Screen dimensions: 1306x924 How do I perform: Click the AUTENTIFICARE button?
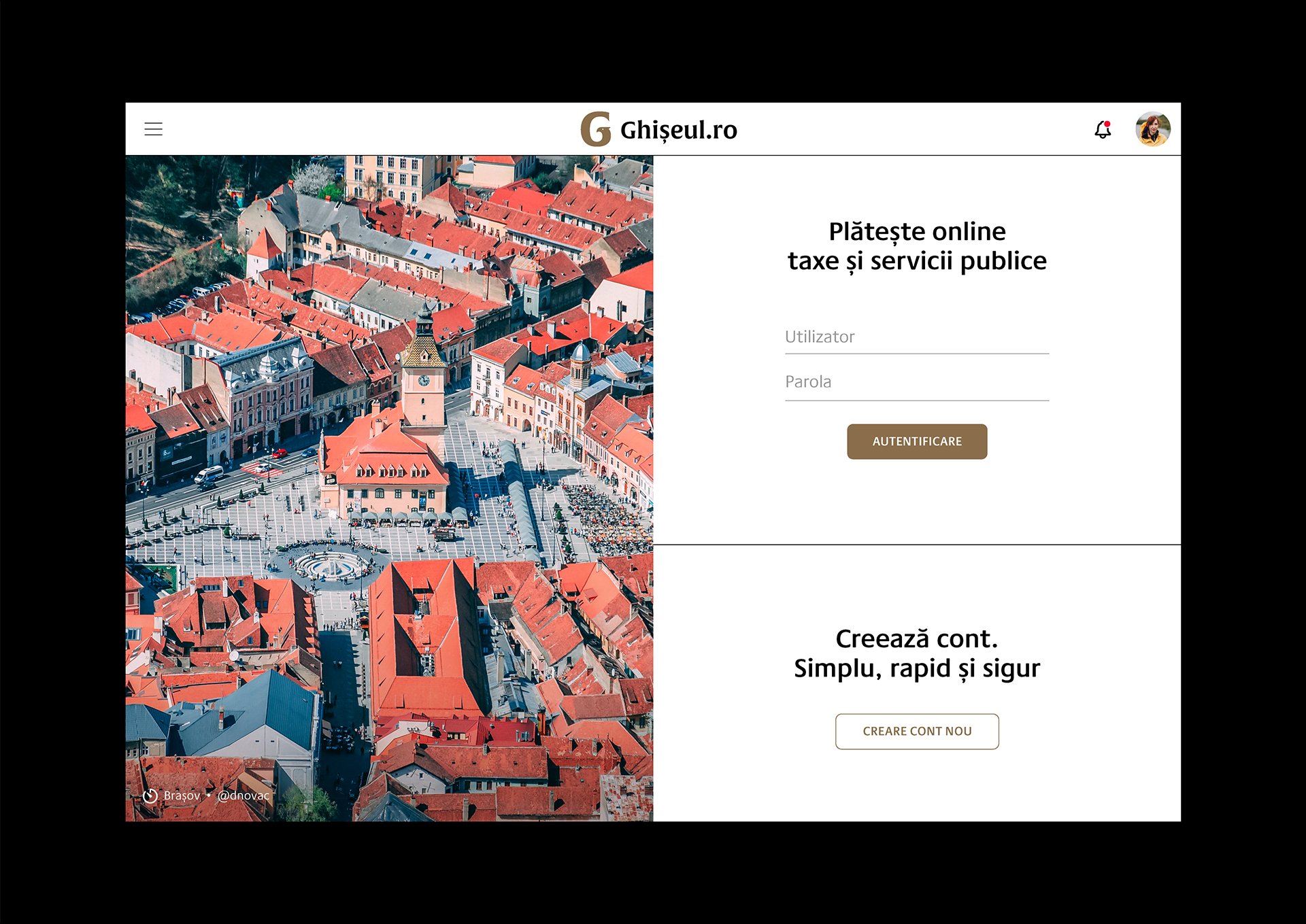click(917, 441)
